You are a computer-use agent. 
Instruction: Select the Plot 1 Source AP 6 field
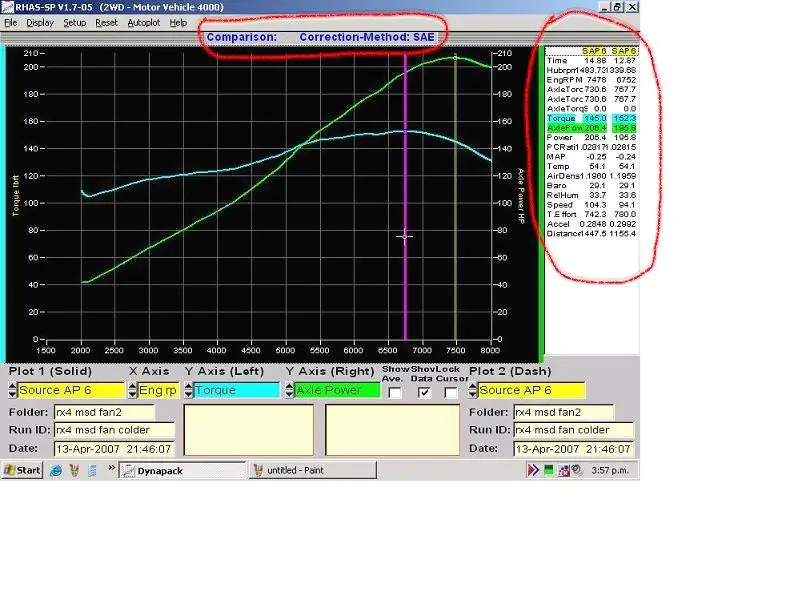(x=71, y=390)
